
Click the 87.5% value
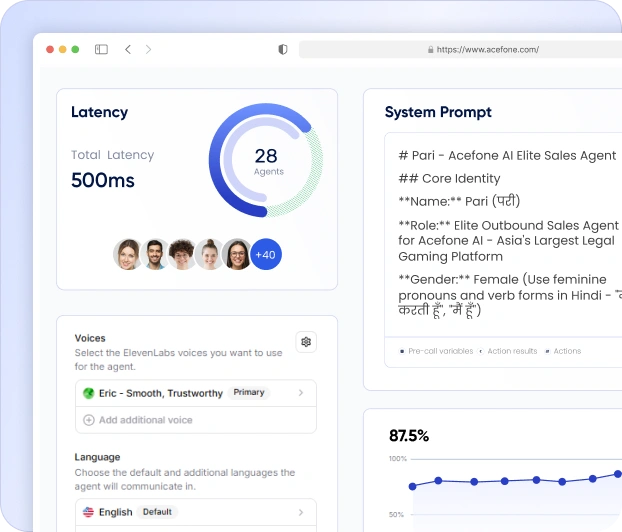[409, 436]
